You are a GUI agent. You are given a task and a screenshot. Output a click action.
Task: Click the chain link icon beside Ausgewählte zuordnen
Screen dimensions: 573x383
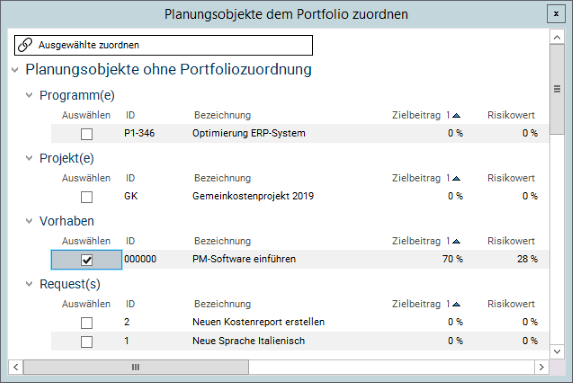point(25,45)
